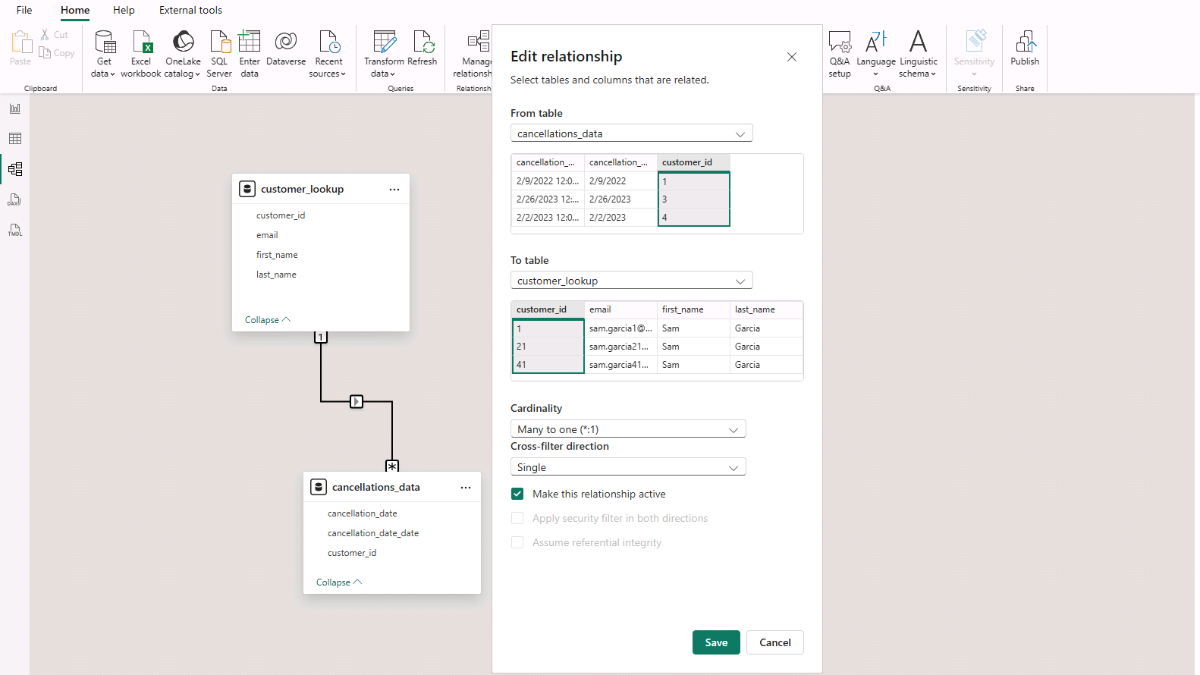Viewport: 1200px width, 675px height.
Task: Save the relationship changes
Action: click(x=716, y=642)
